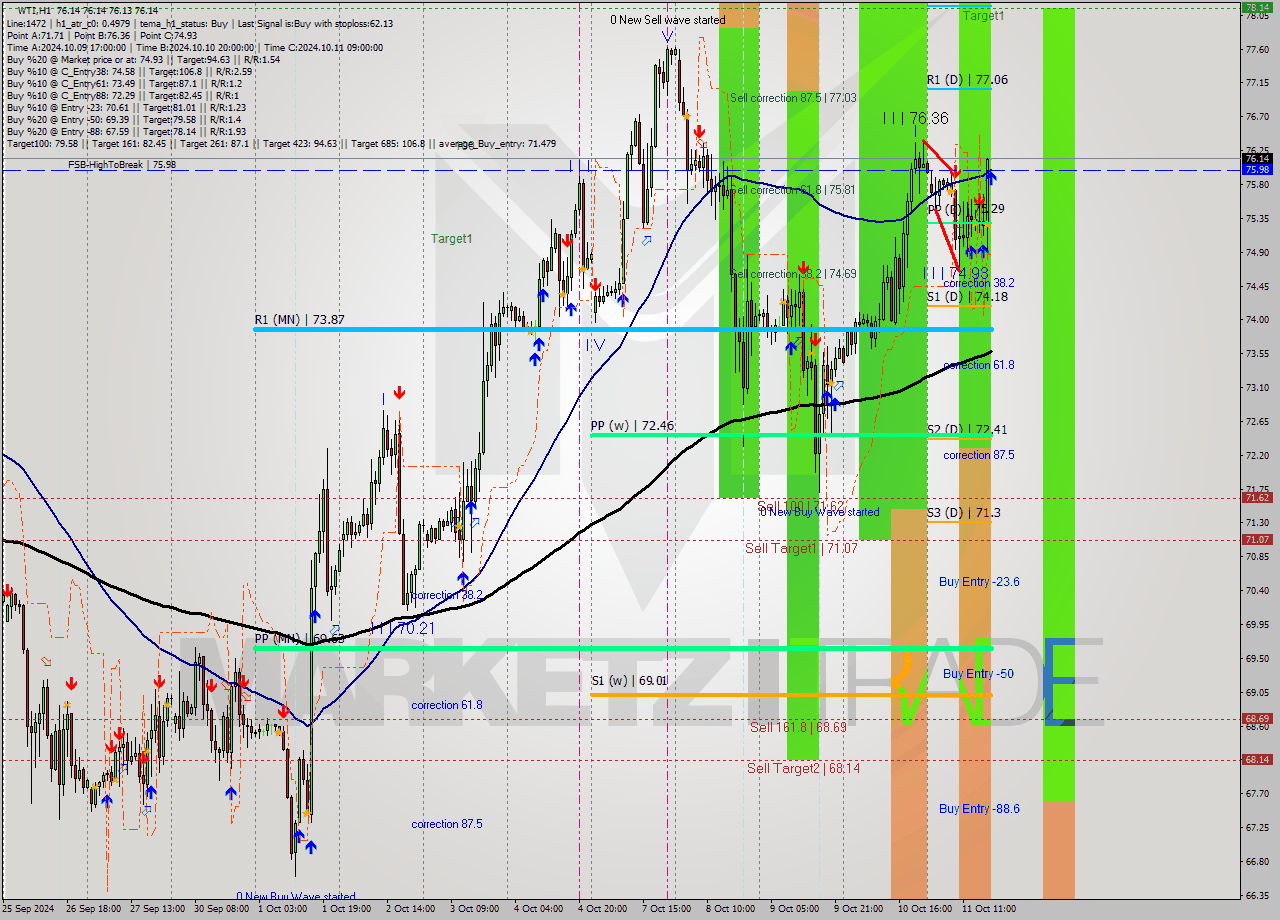Select the 'S1 (D) | 74.18' pivot label
Image resolution: width=1280 pixels, height=920 pixels.
click(967, 296)
